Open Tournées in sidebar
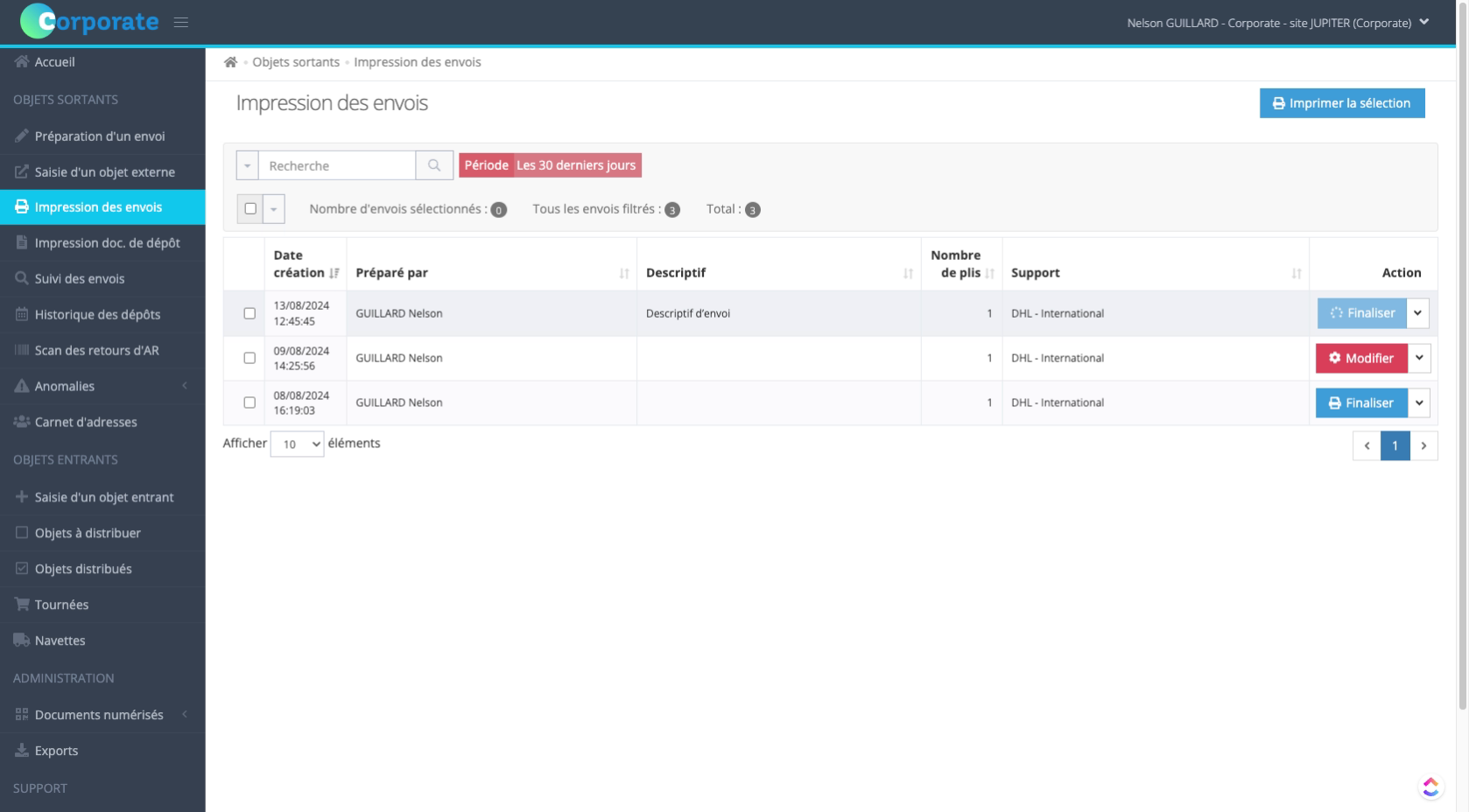The image size is (1469, 812). point(102,605)
